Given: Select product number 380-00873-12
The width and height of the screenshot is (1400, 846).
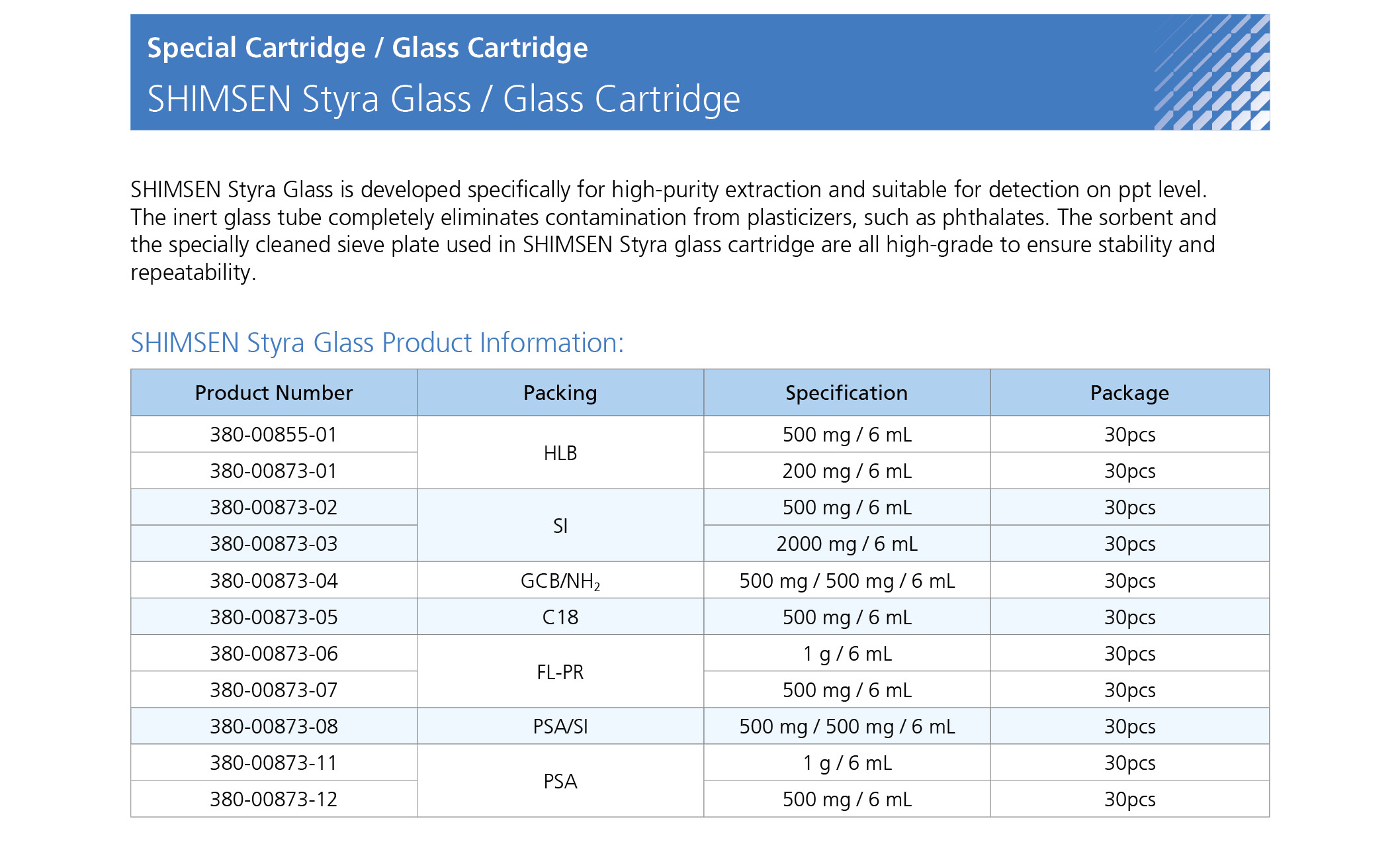Looking at the screenshot, I should click(274, 799).
